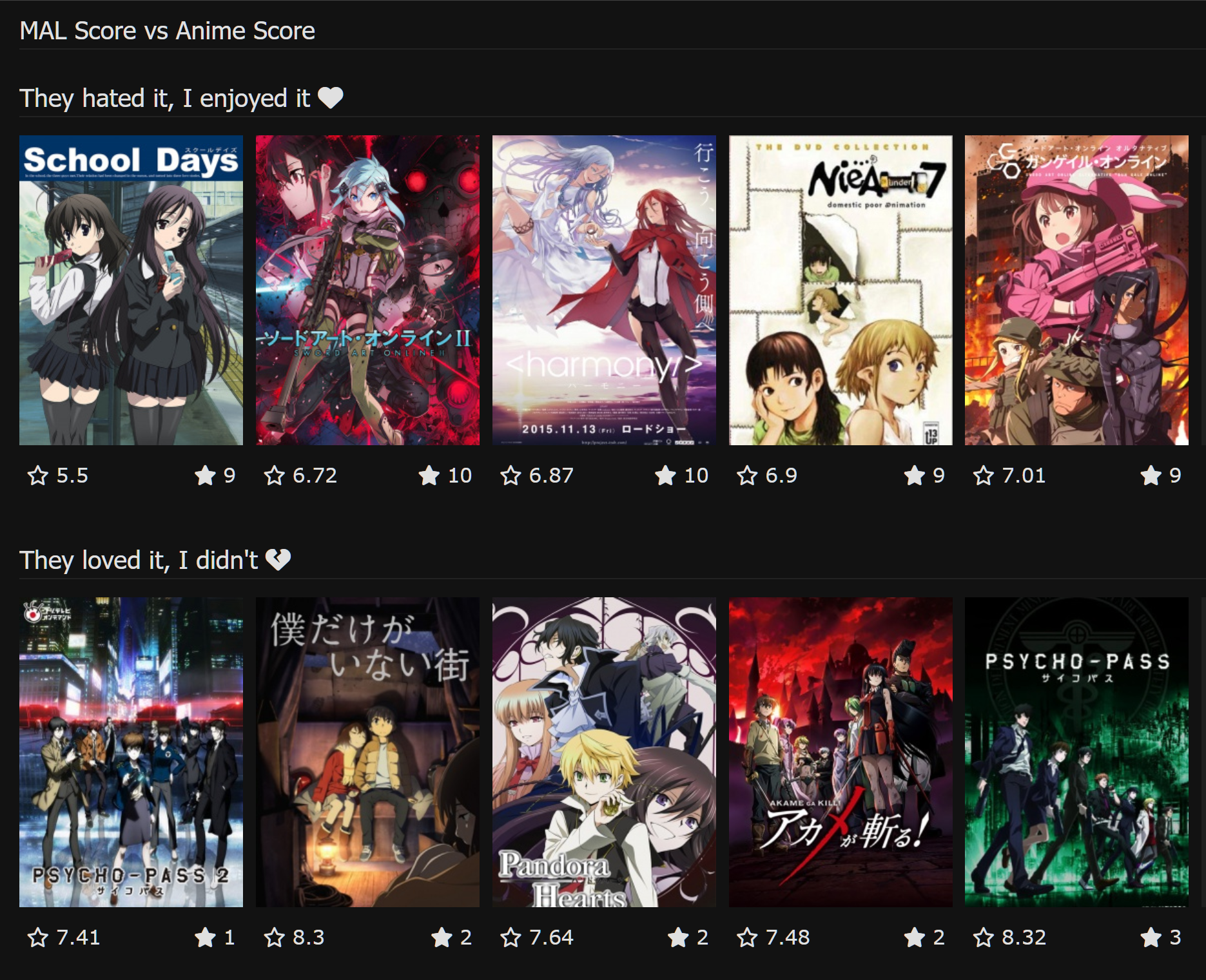Select the MAL score 7.64
This screenshot has height=980, width=1206.
coord(552,937)
